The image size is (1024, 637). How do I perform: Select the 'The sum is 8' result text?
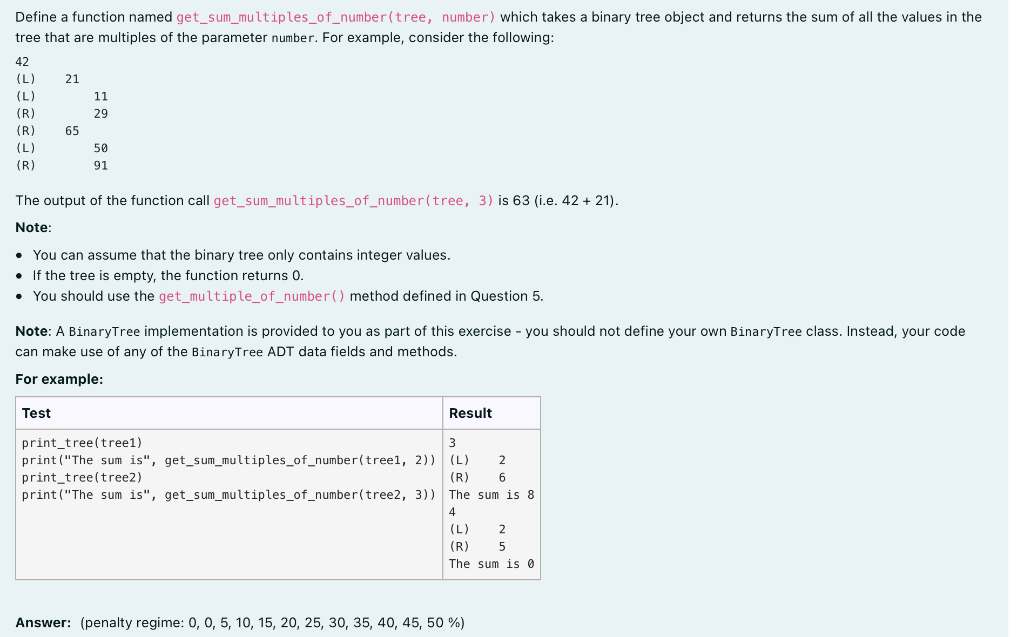click(490, 494)
